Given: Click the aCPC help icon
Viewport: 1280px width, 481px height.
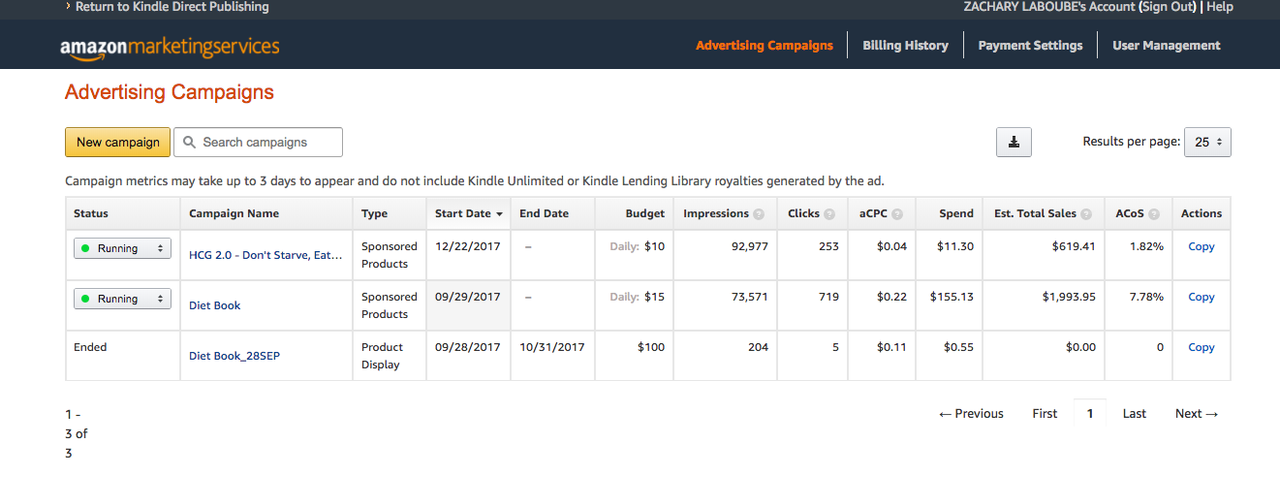Looking at the screenshot, I should point(897,214).
